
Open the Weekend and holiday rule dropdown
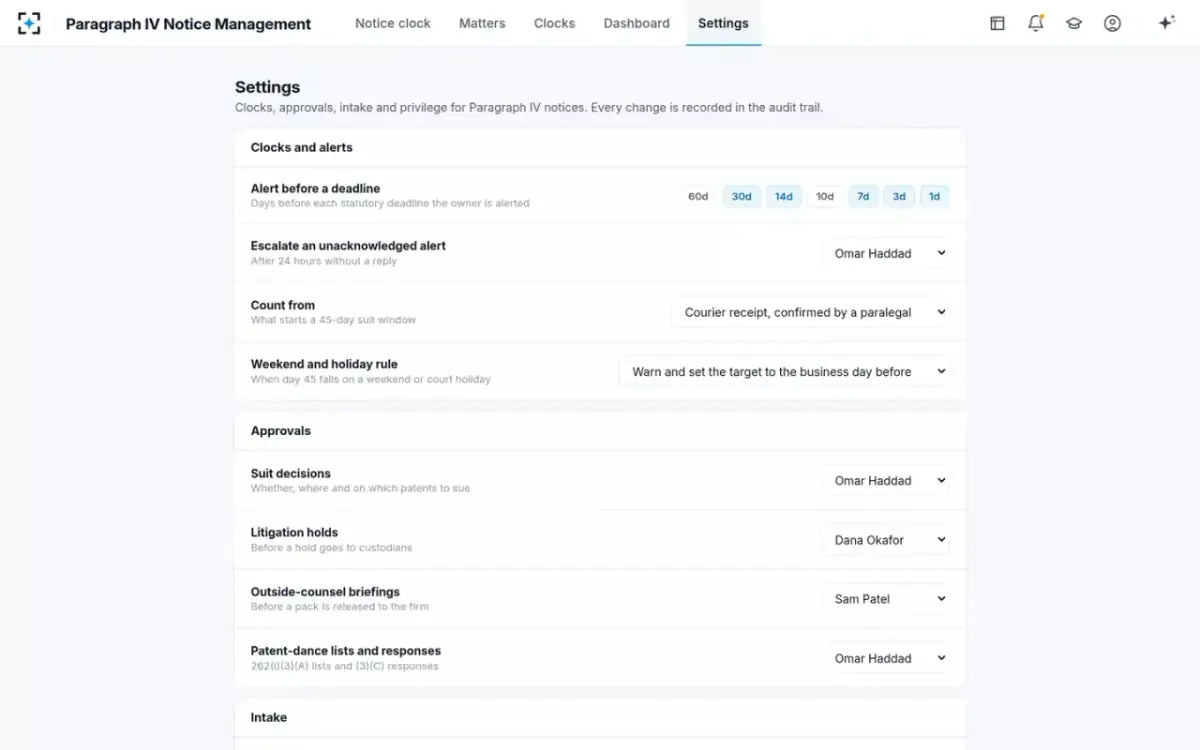pos(785,371)
